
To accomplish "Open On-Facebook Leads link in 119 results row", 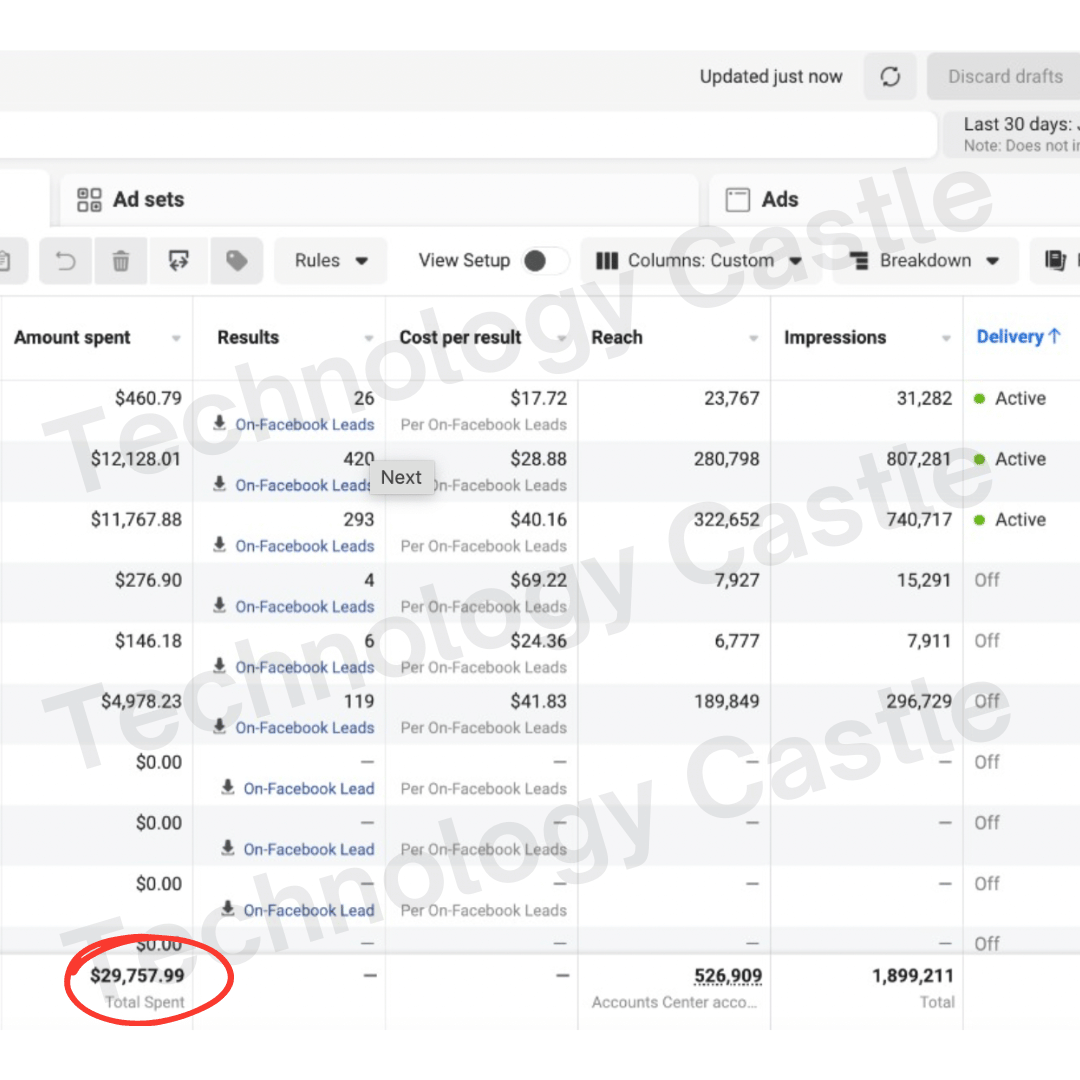I will coord(304,728).
